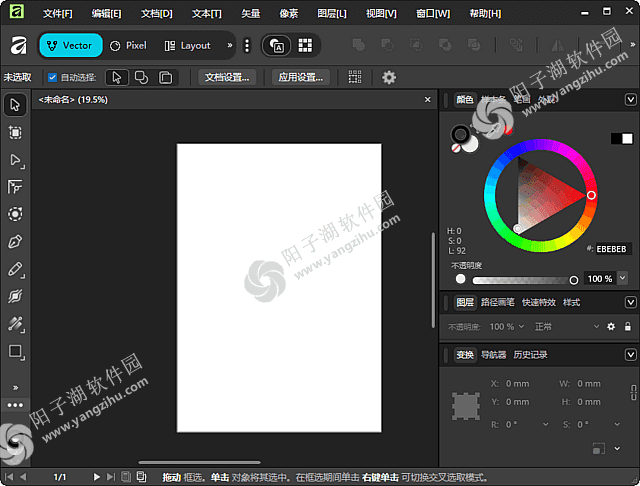Switch to Pixel studio

[x=128, y=45]
